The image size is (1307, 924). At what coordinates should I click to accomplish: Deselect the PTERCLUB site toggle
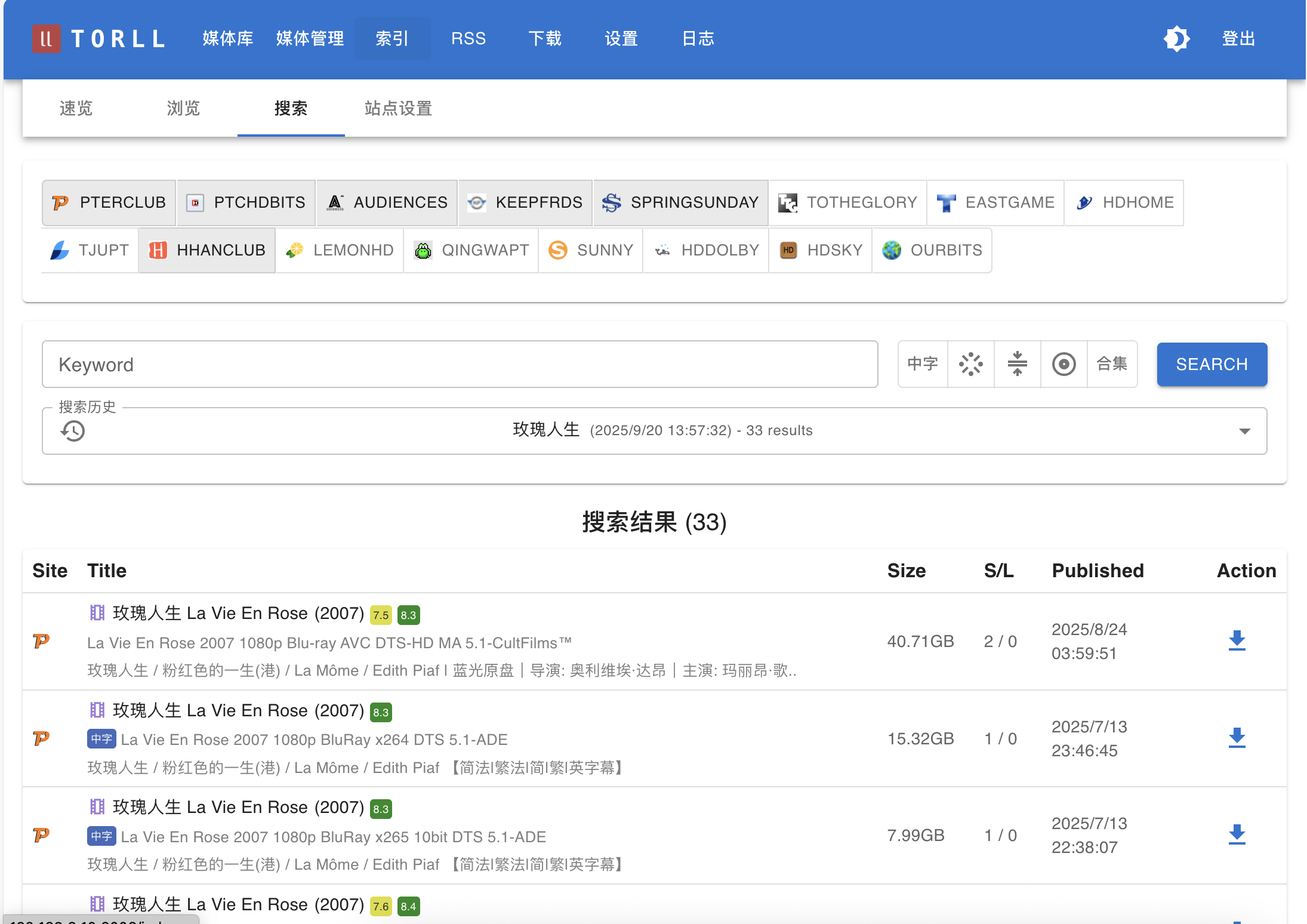(109, 203)
